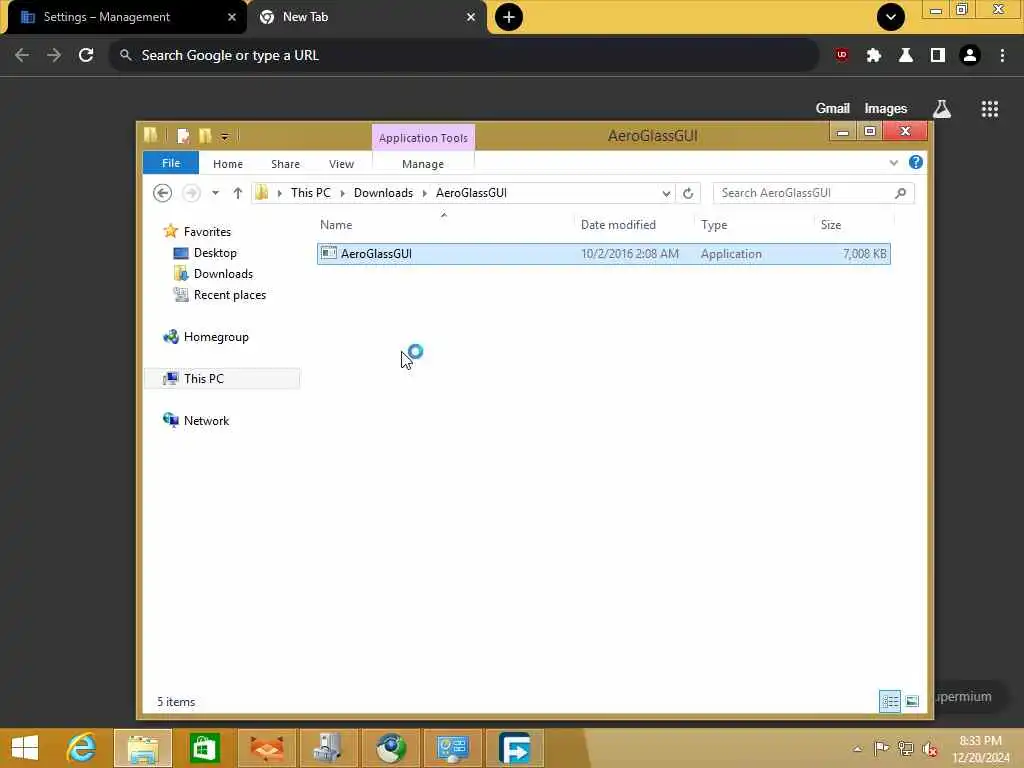Switch to large icons view layout

912,701
